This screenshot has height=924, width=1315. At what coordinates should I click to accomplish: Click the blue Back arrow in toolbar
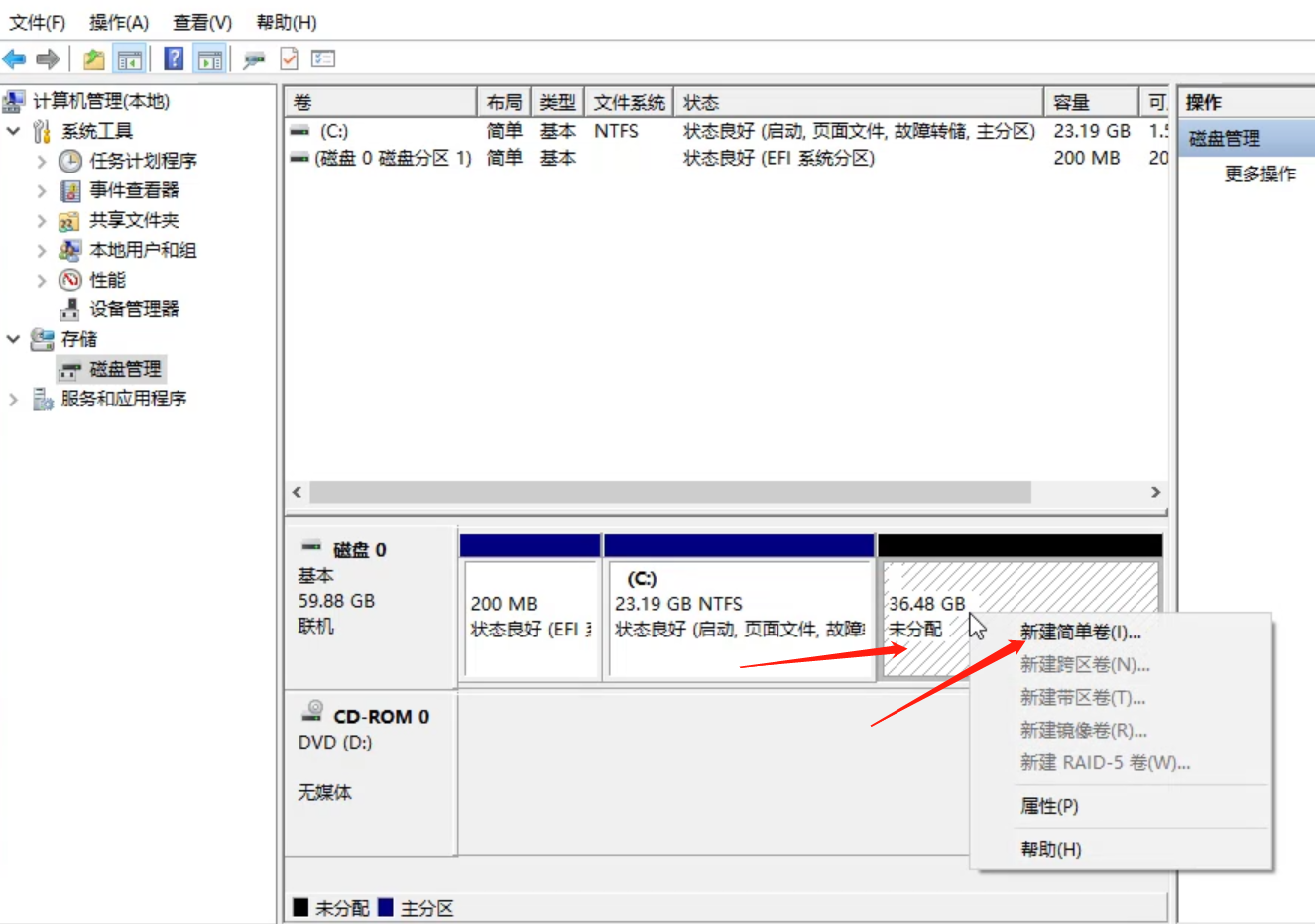pyautogui.click(x=15, y=59)
